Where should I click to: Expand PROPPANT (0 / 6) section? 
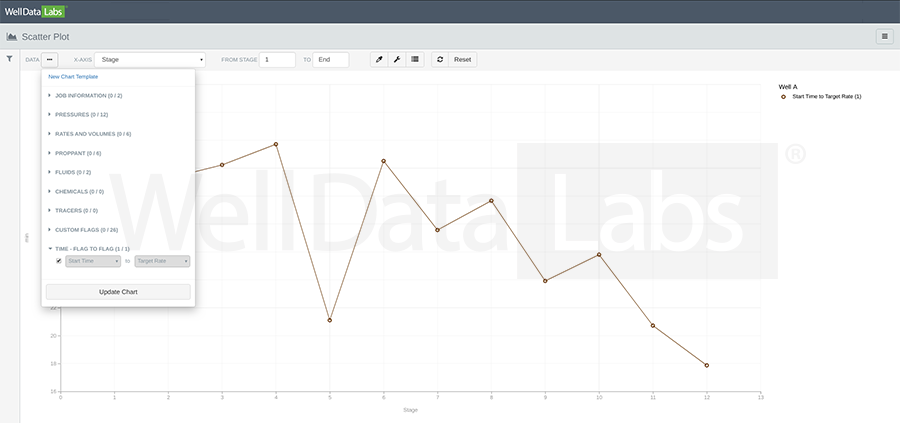pos(75,153)
